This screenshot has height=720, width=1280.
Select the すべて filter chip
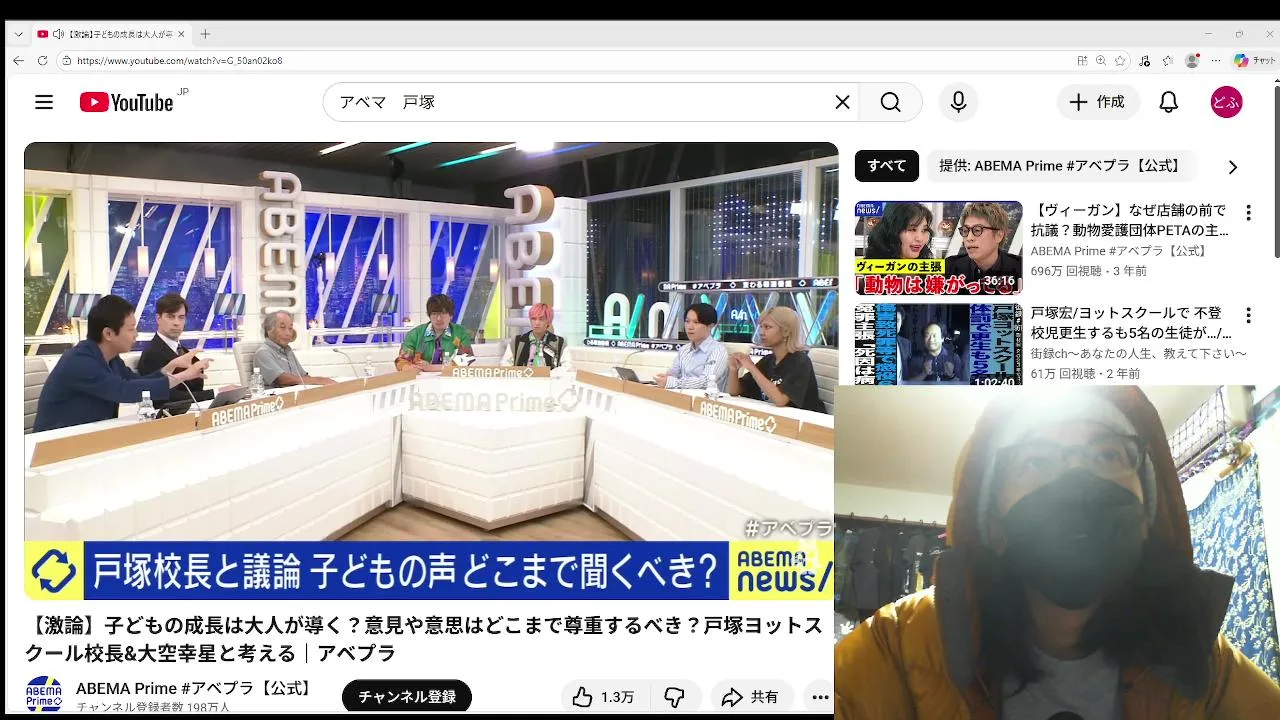click(x=886, y=166)
